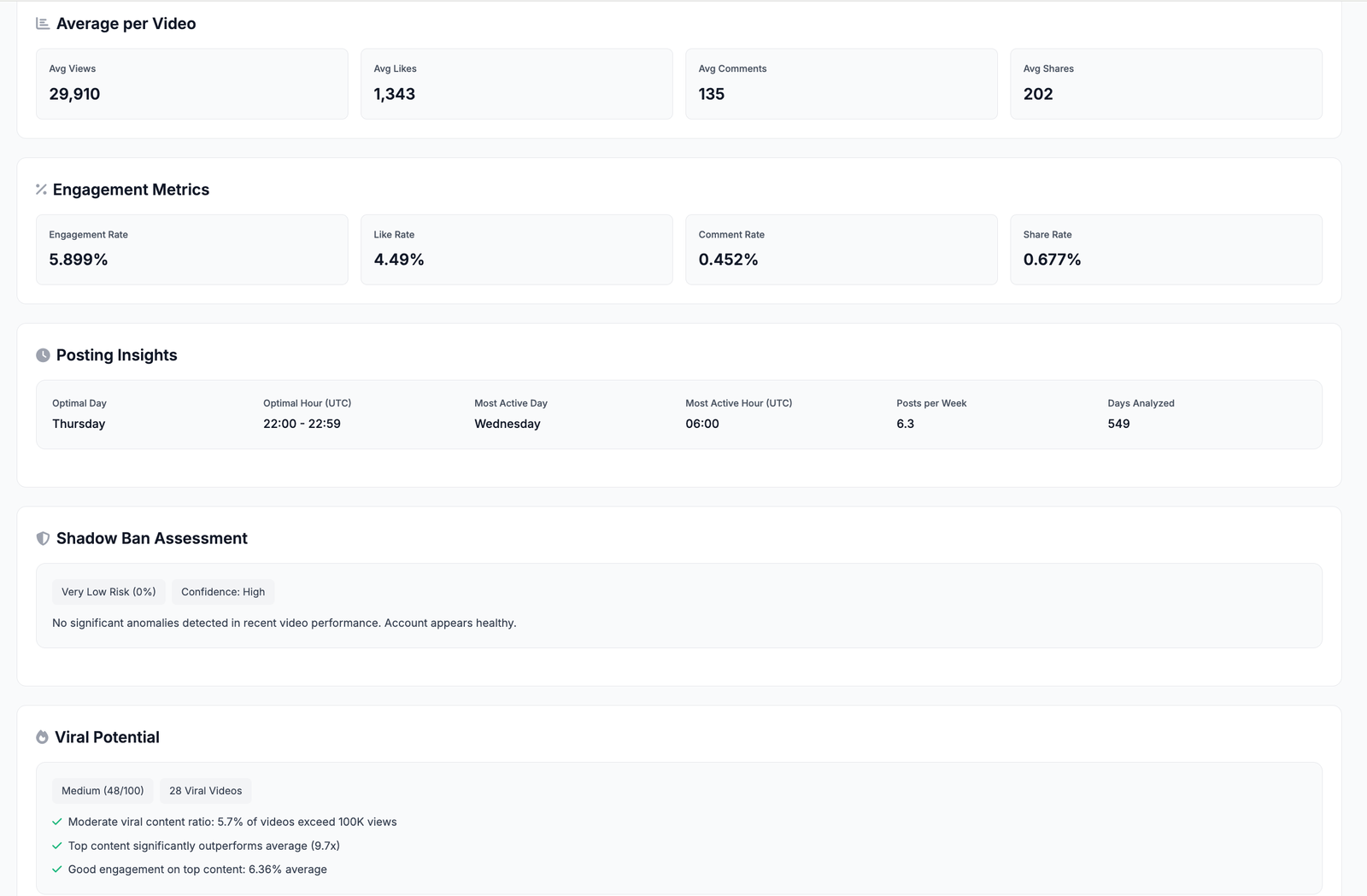Click the shield icon beside Shadow Ban Assessment
Image resolution: width=1367 pixels, height=896 pixels.
43,538
